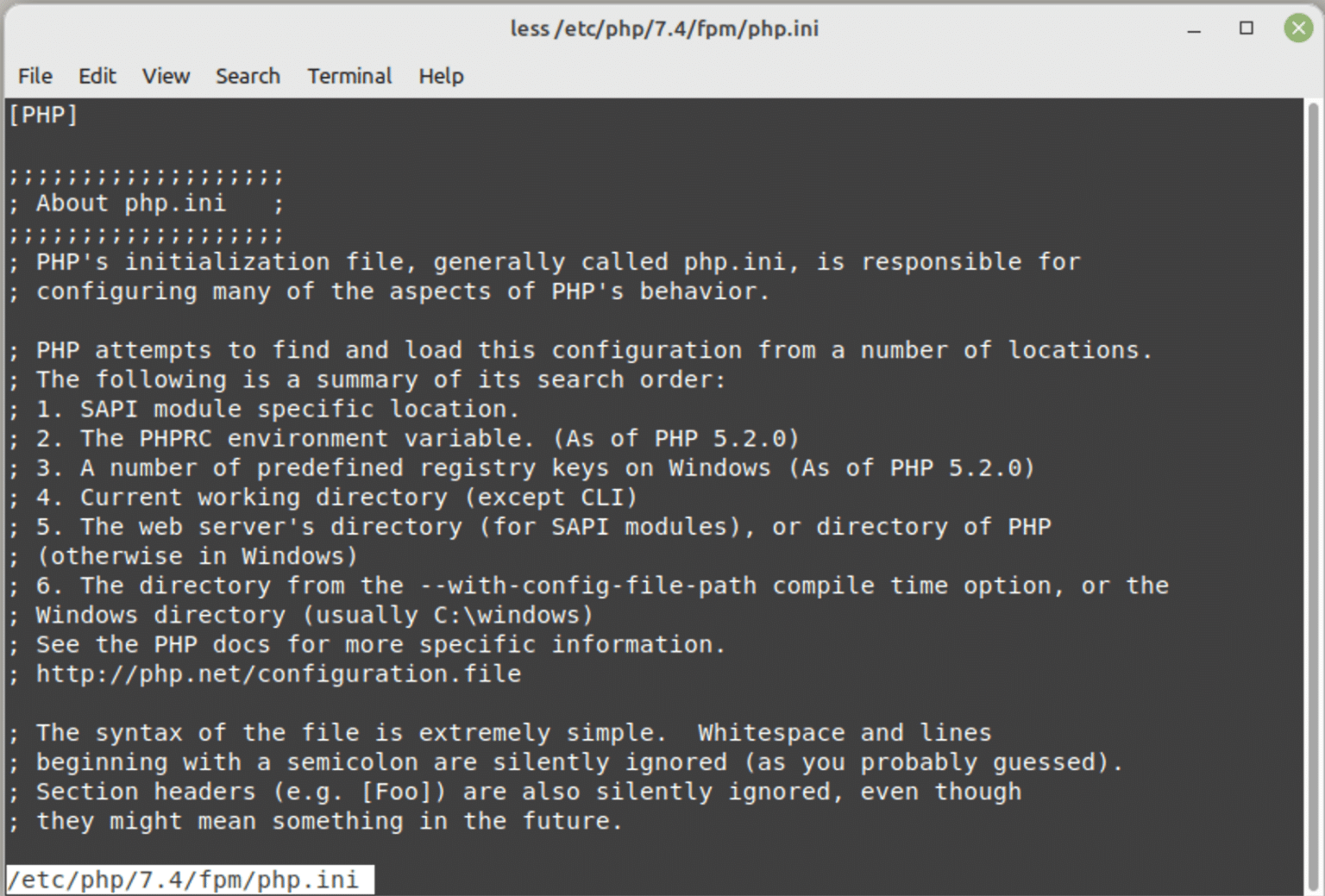1325x896 pixels.
Task: Click the /etc/php/7.4/fpm/php.ini status line
Action: tap(186, 879)
